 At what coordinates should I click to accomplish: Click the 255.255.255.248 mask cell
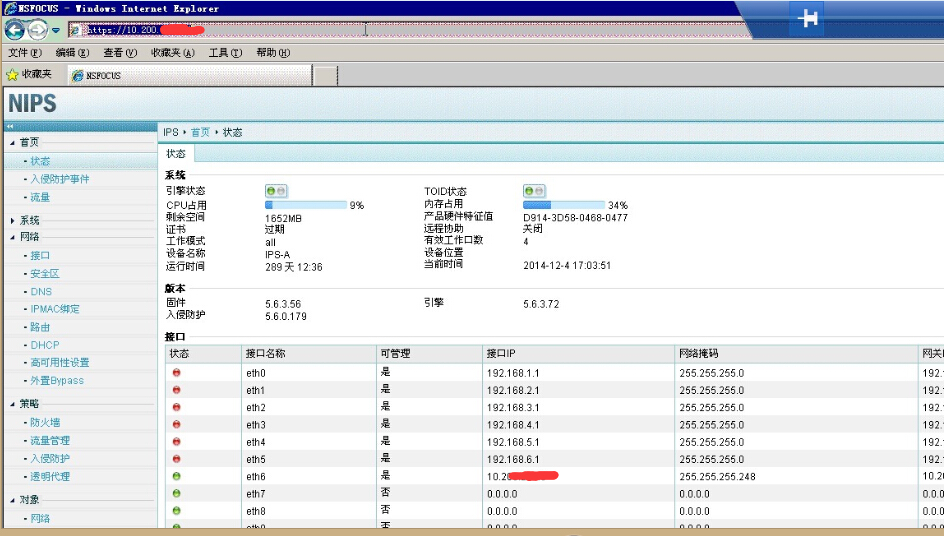click(717, 476)
